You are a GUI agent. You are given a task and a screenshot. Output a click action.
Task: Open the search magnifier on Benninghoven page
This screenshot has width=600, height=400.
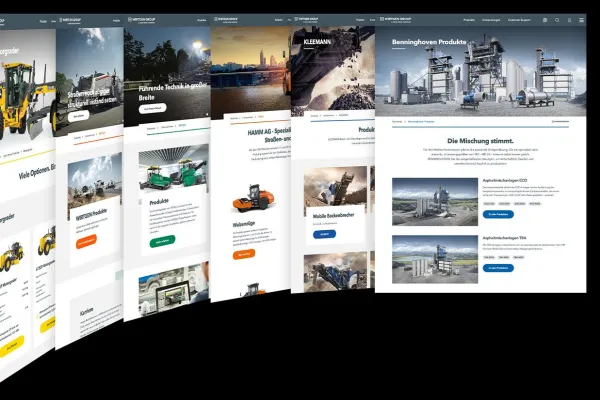tap(557, 20)
